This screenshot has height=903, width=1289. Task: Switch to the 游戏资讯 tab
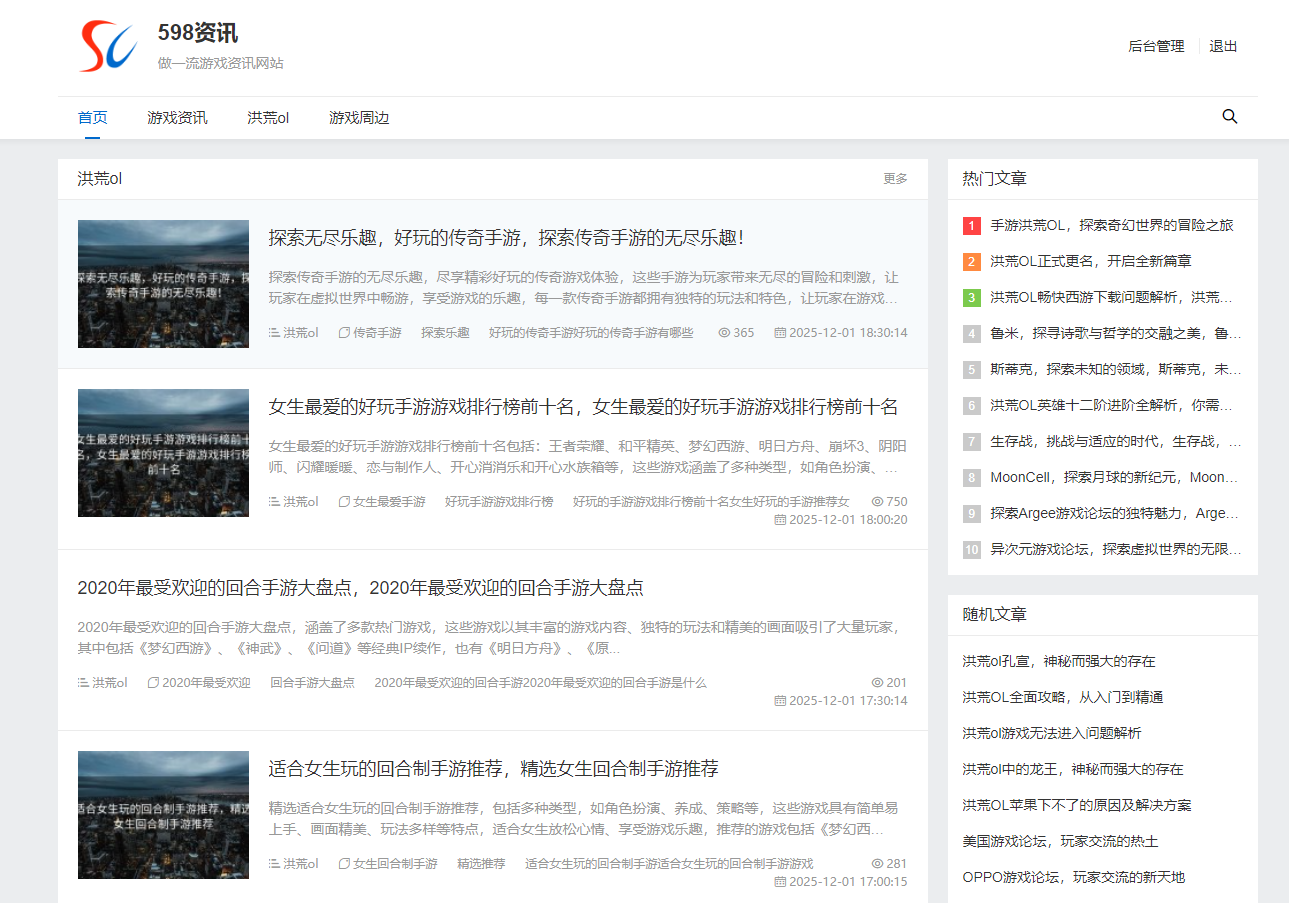pos(177,117)
